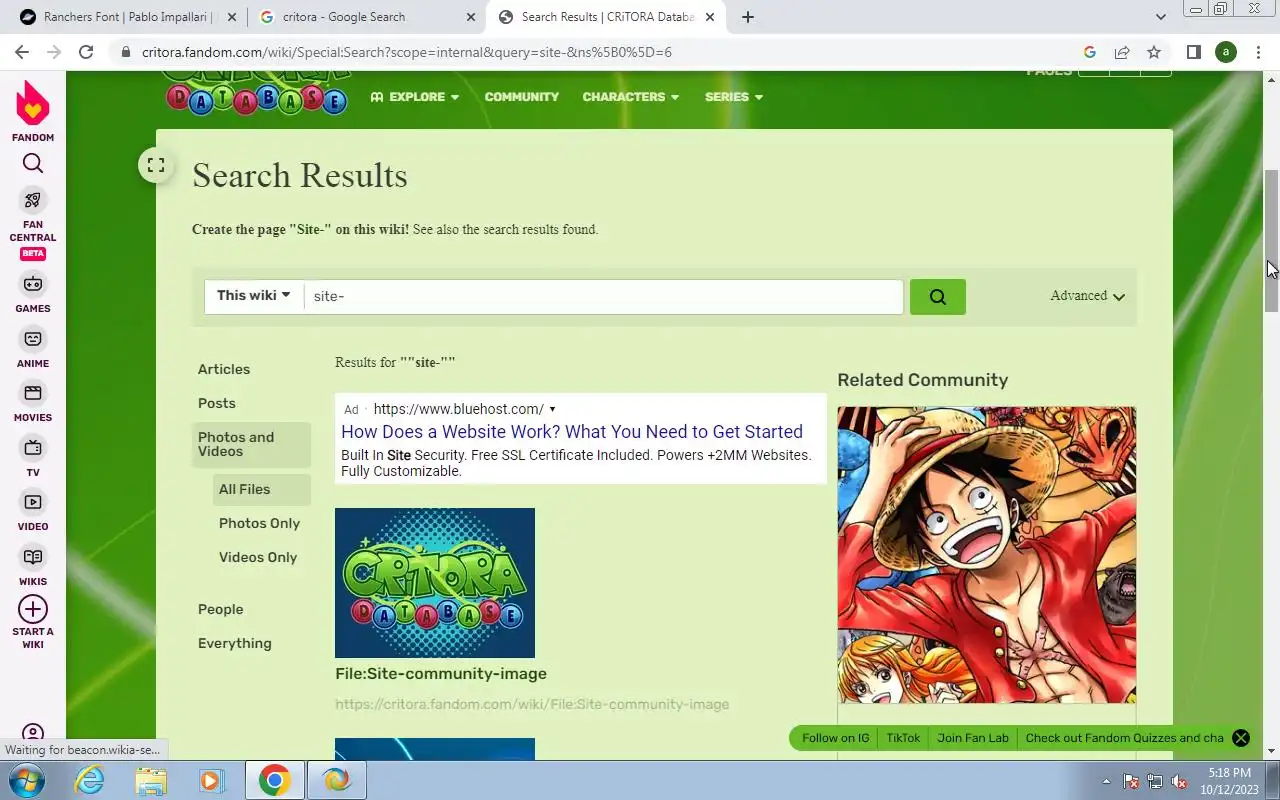Click the page vertical scrollbar thumb
Screen dimensions: 1280x800
coord(1271,241)
